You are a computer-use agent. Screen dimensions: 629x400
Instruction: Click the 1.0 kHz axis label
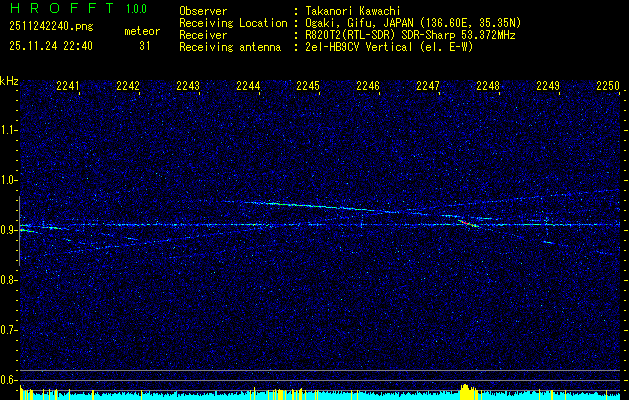(x=9, y=180)
